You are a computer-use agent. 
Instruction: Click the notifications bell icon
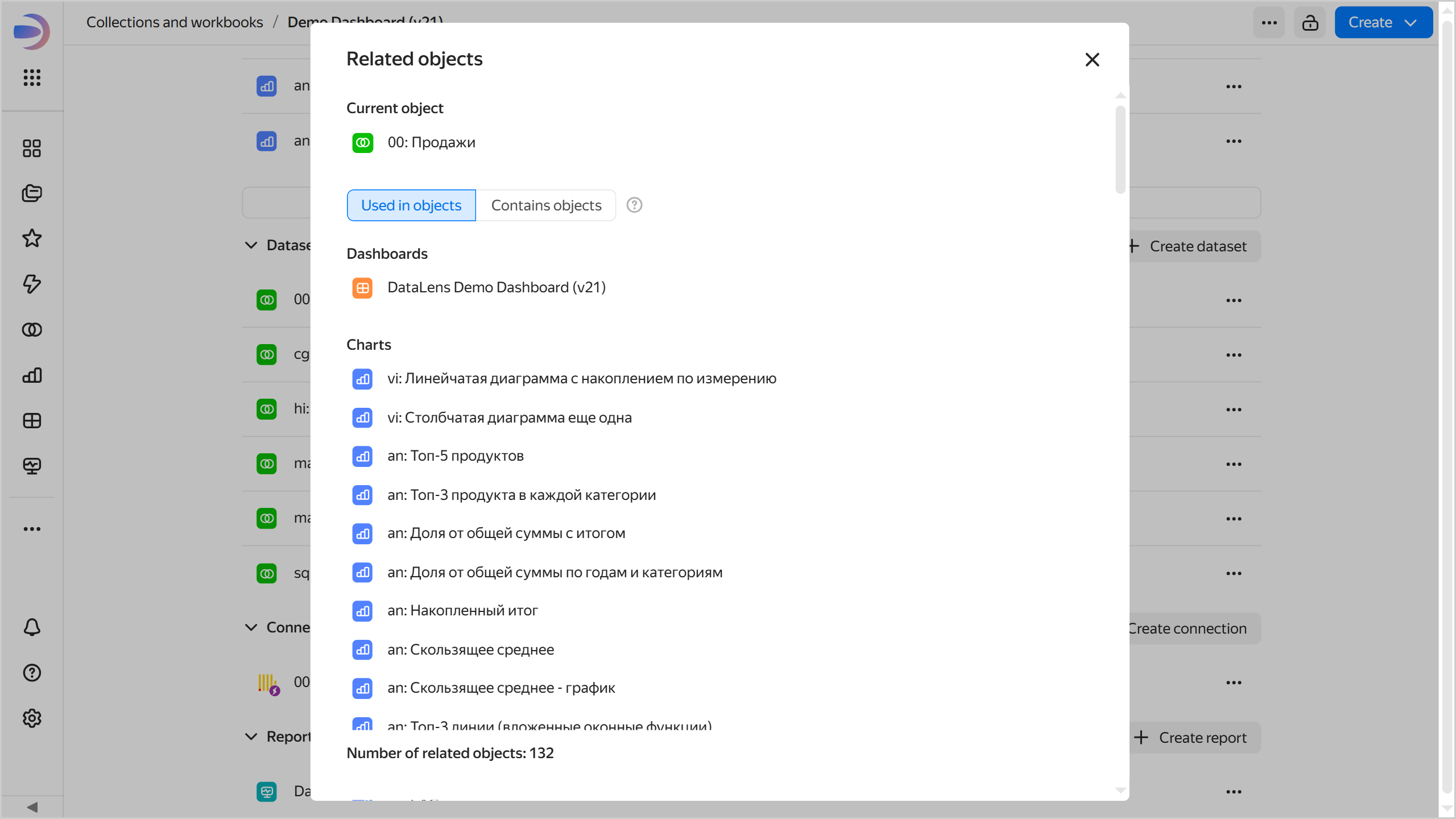click(x=32, y=627)
